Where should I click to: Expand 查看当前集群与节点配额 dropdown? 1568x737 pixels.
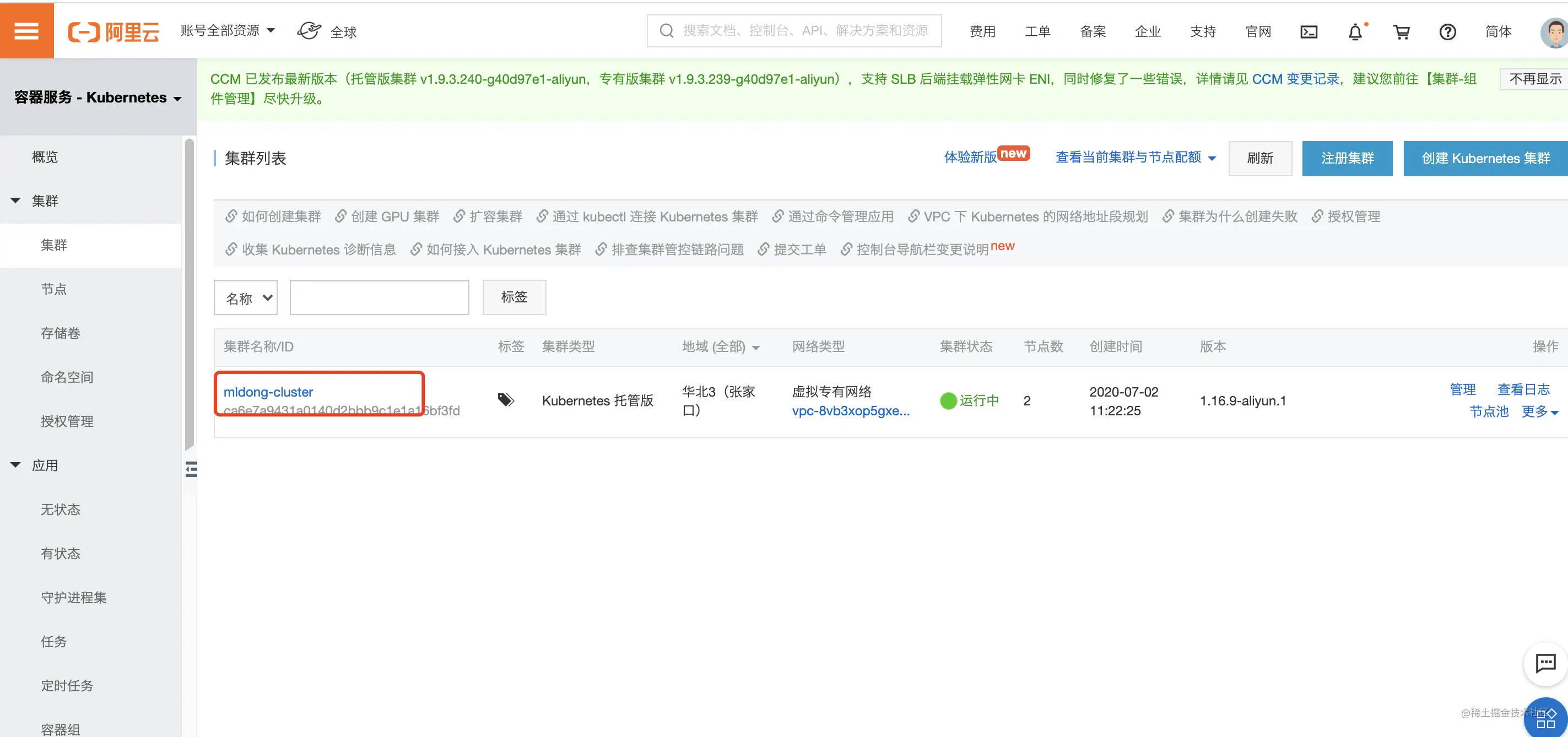(1135, 158)
